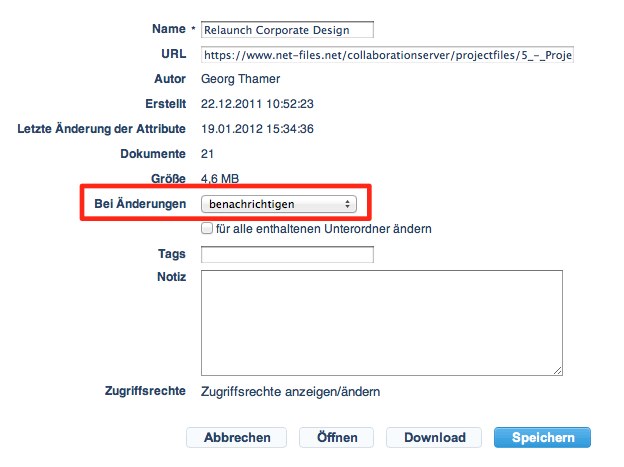Focus the Tags input field
Screen dimensions: 624x467
tap(287, 255)
